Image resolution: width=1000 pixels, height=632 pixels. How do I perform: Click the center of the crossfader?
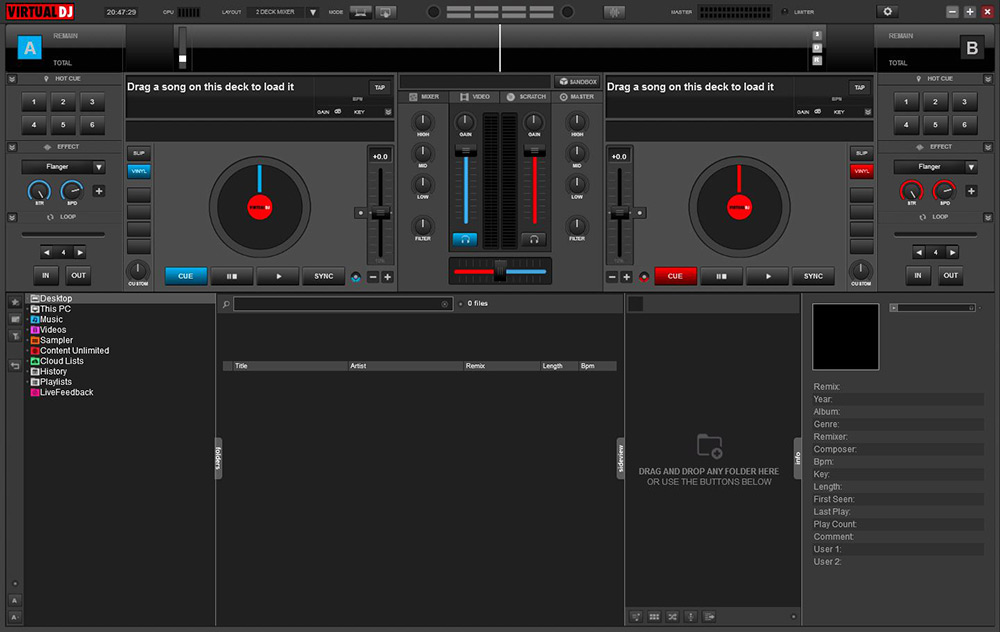tap(499, 268)
